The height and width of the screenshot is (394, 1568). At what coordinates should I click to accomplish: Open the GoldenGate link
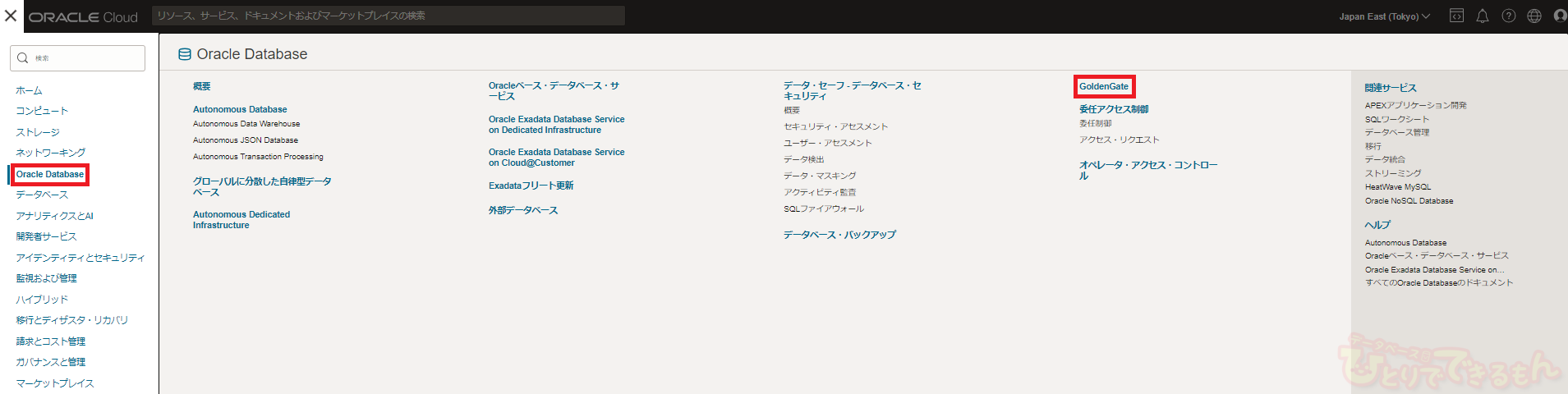pyautogui.click(x=1104, y=86)
